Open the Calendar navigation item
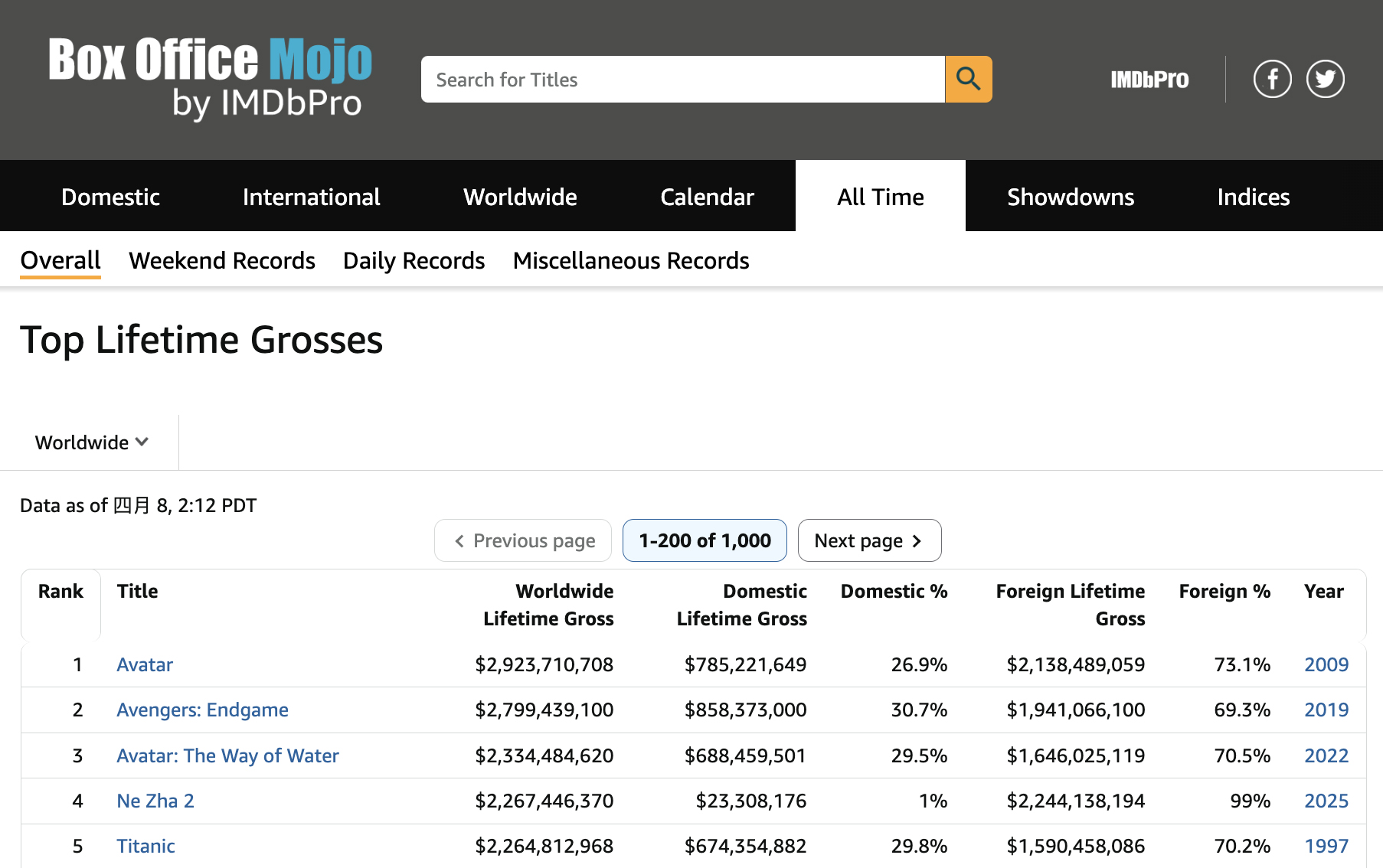1383x868 pixels. pyautogui.click(x=706, y=197)
